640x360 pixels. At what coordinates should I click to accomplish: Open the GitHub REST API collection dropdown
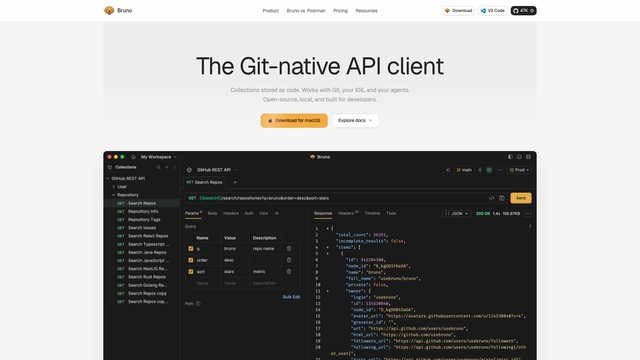(217, 170)
